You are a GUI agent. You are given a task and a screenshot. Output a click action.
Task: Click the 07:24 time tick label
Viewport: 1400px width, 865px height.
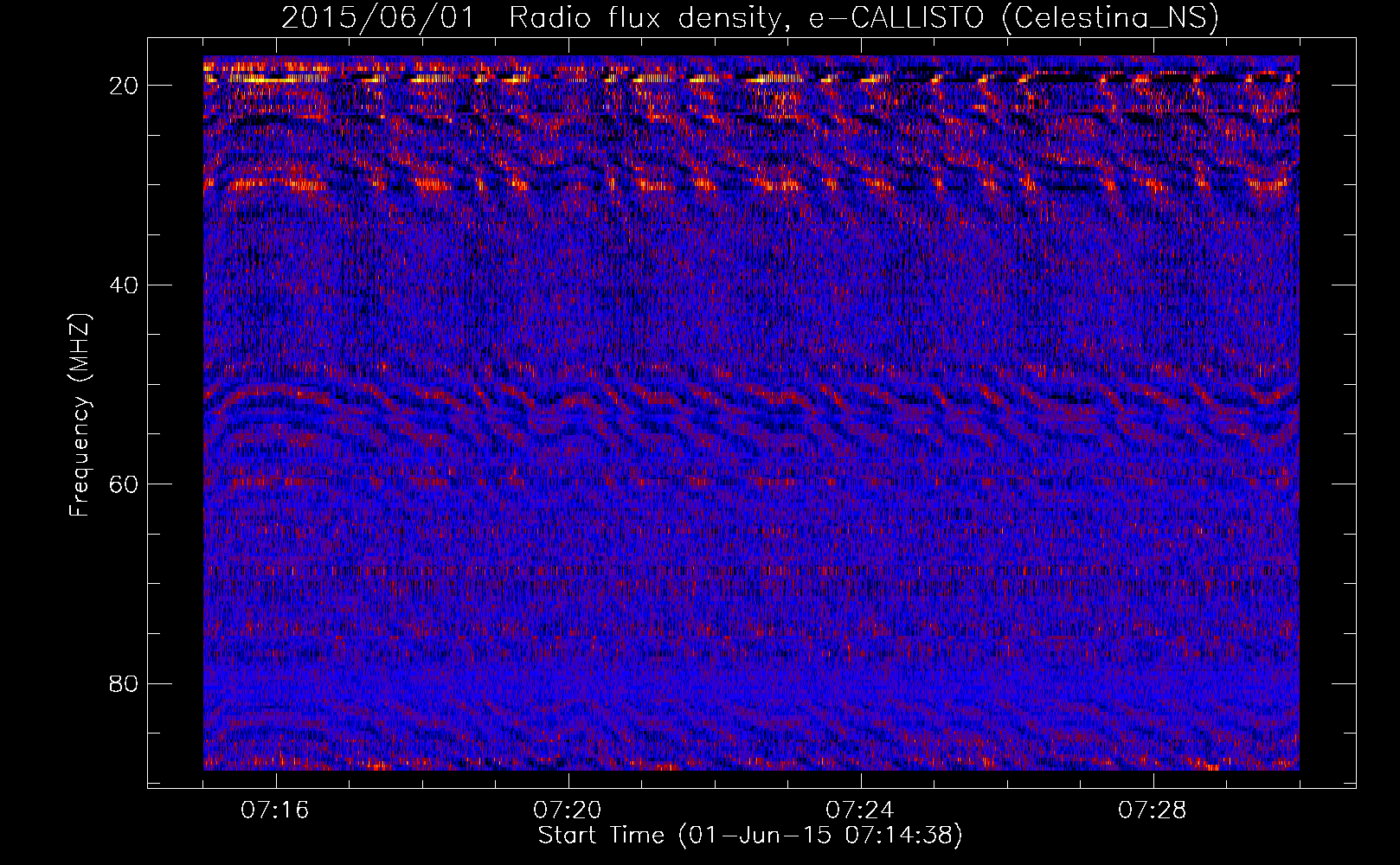point(860,811)
